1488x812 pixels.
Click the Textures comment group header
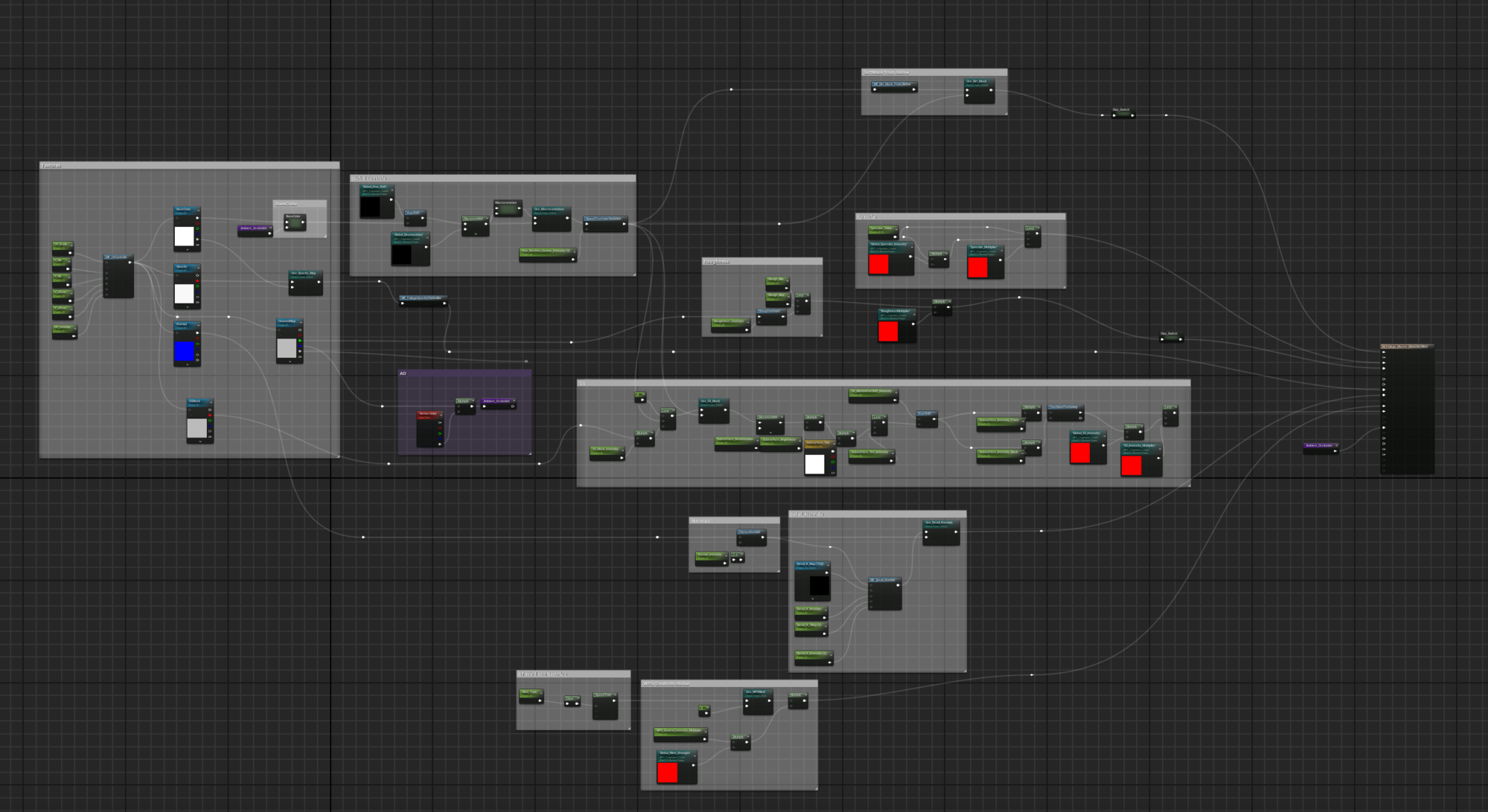(x=52, y=165)
